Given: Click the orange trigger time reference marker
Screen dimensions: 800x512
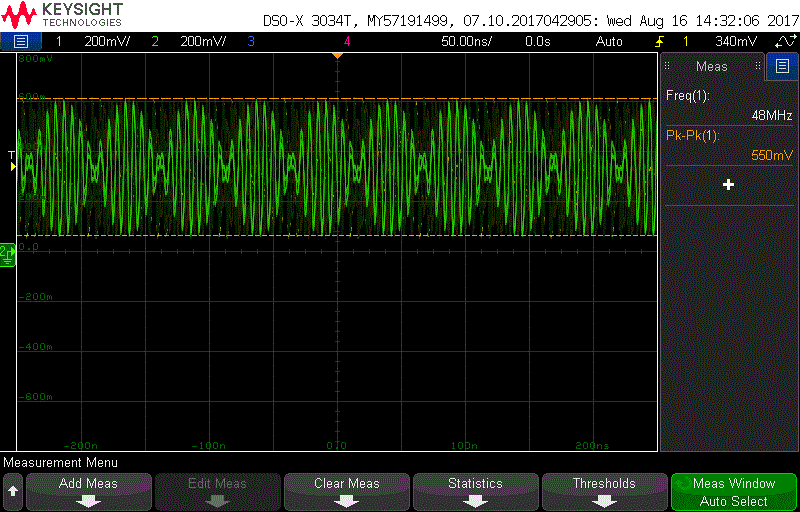Looking at the screenshot, I should tap(337, 56).
